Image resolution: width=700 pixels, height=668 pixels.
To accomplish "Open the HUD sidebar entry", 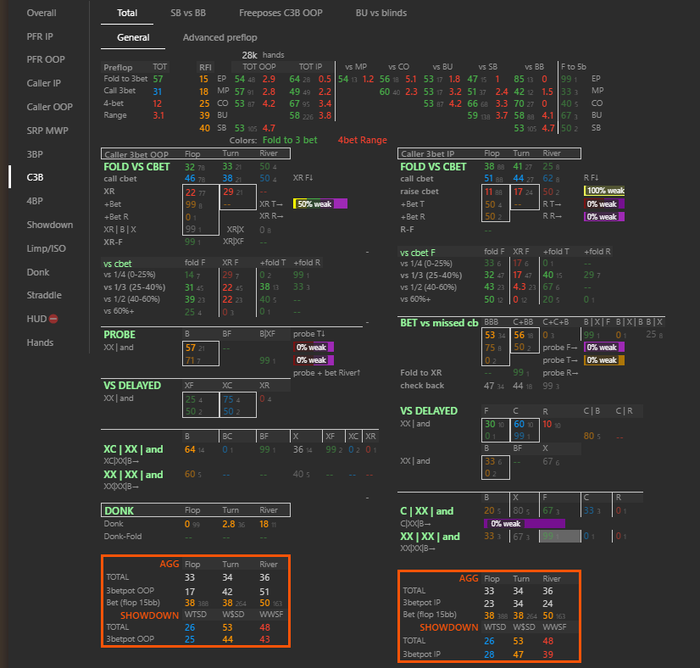I will point(37,319).
